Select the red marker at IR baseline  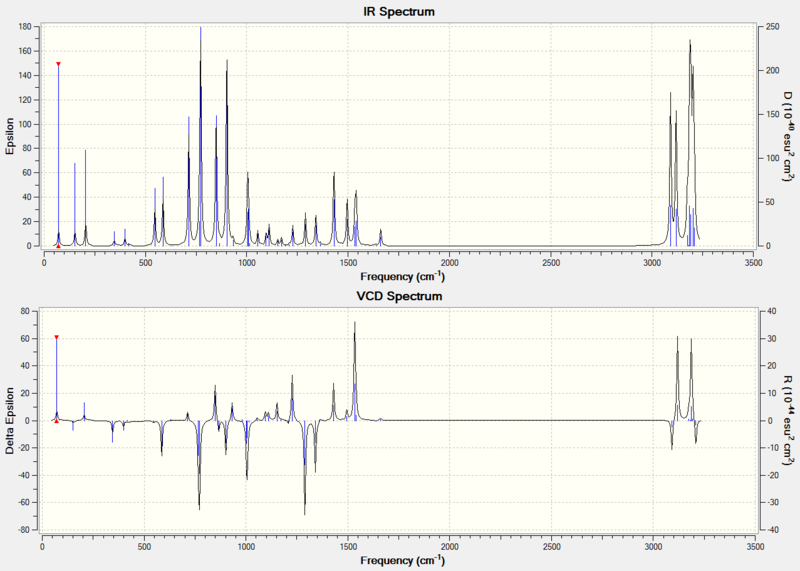[58, 246]
